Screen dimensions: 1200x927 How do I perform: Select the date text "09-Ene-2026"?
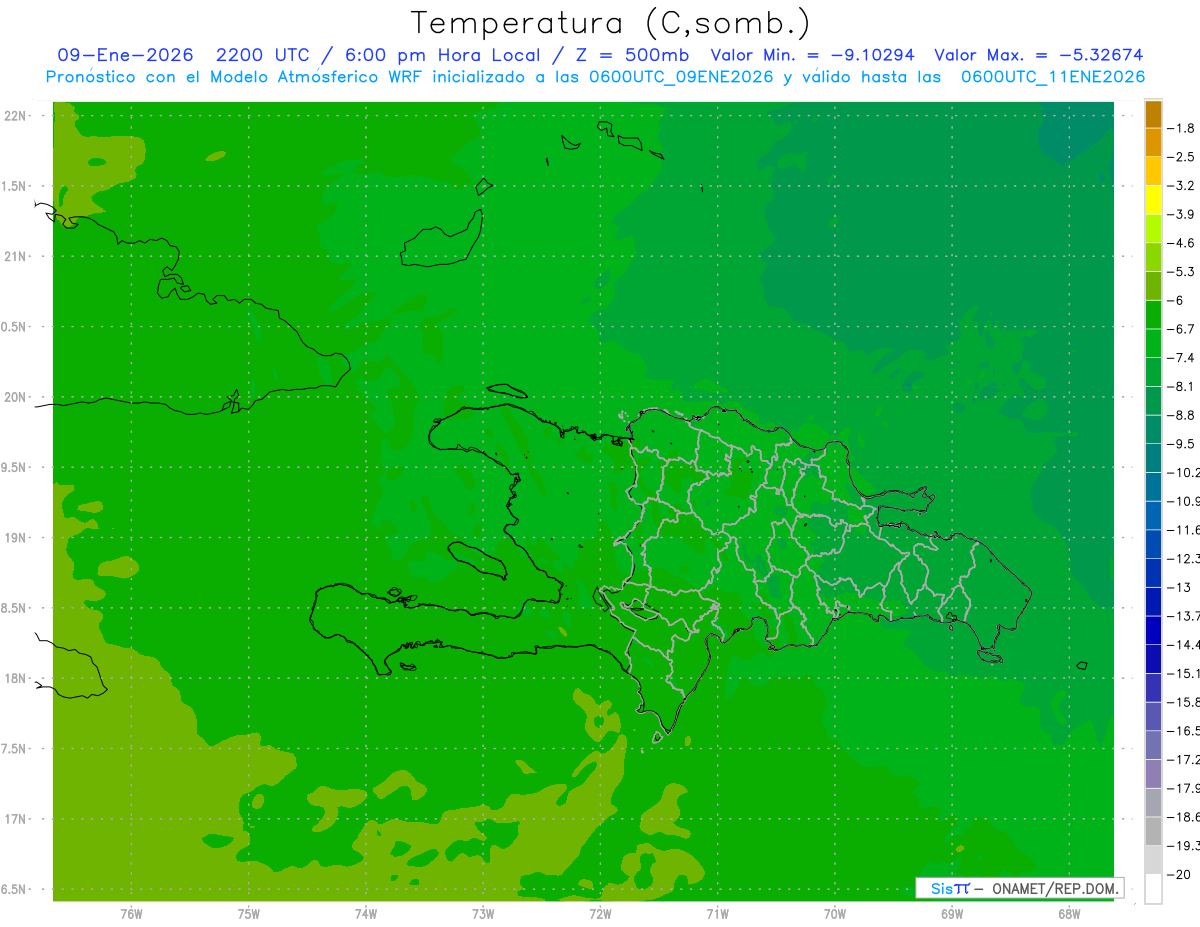(126, 56)
